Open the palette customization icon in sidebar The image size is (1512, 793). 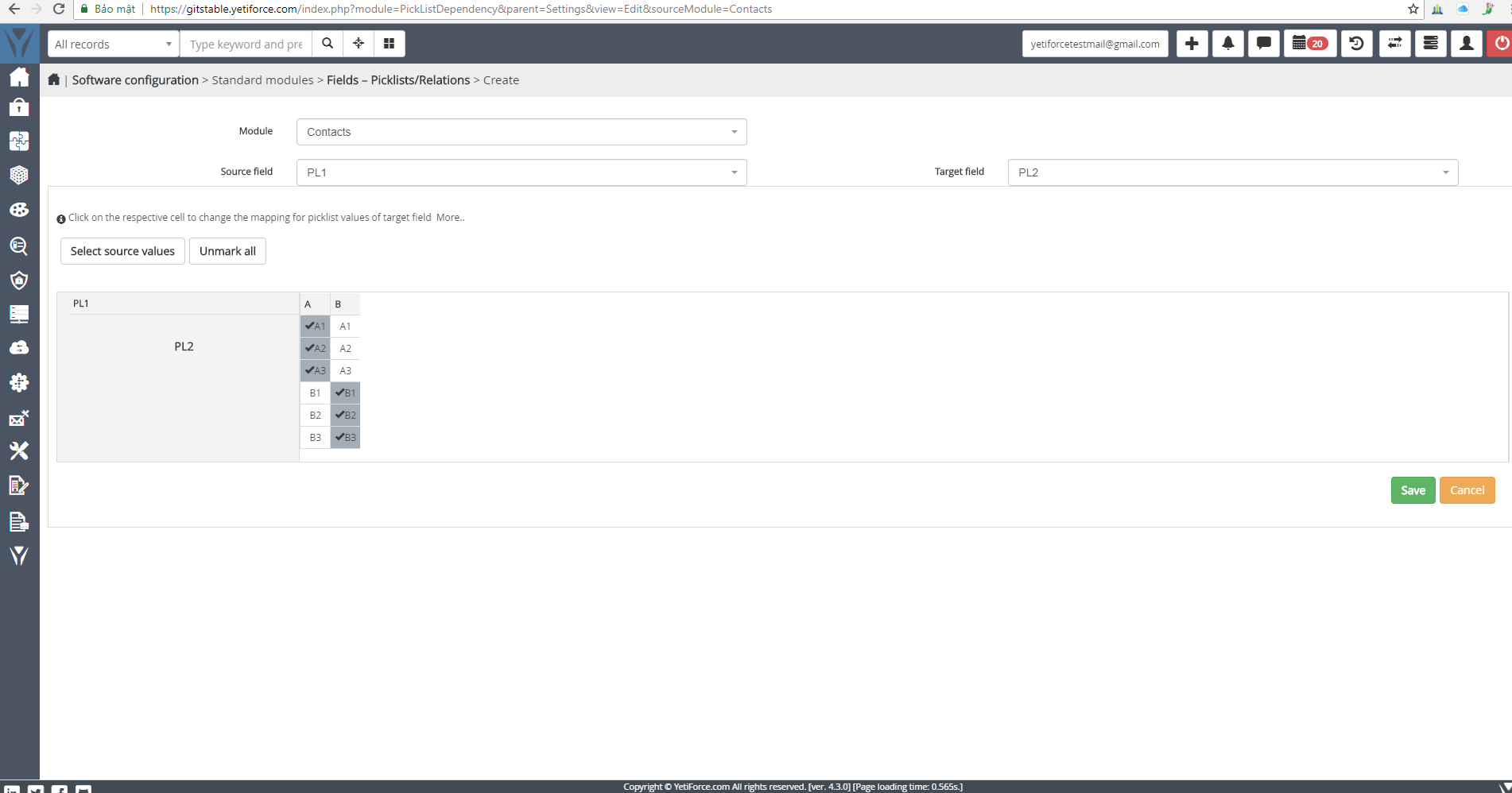(19, 209)
